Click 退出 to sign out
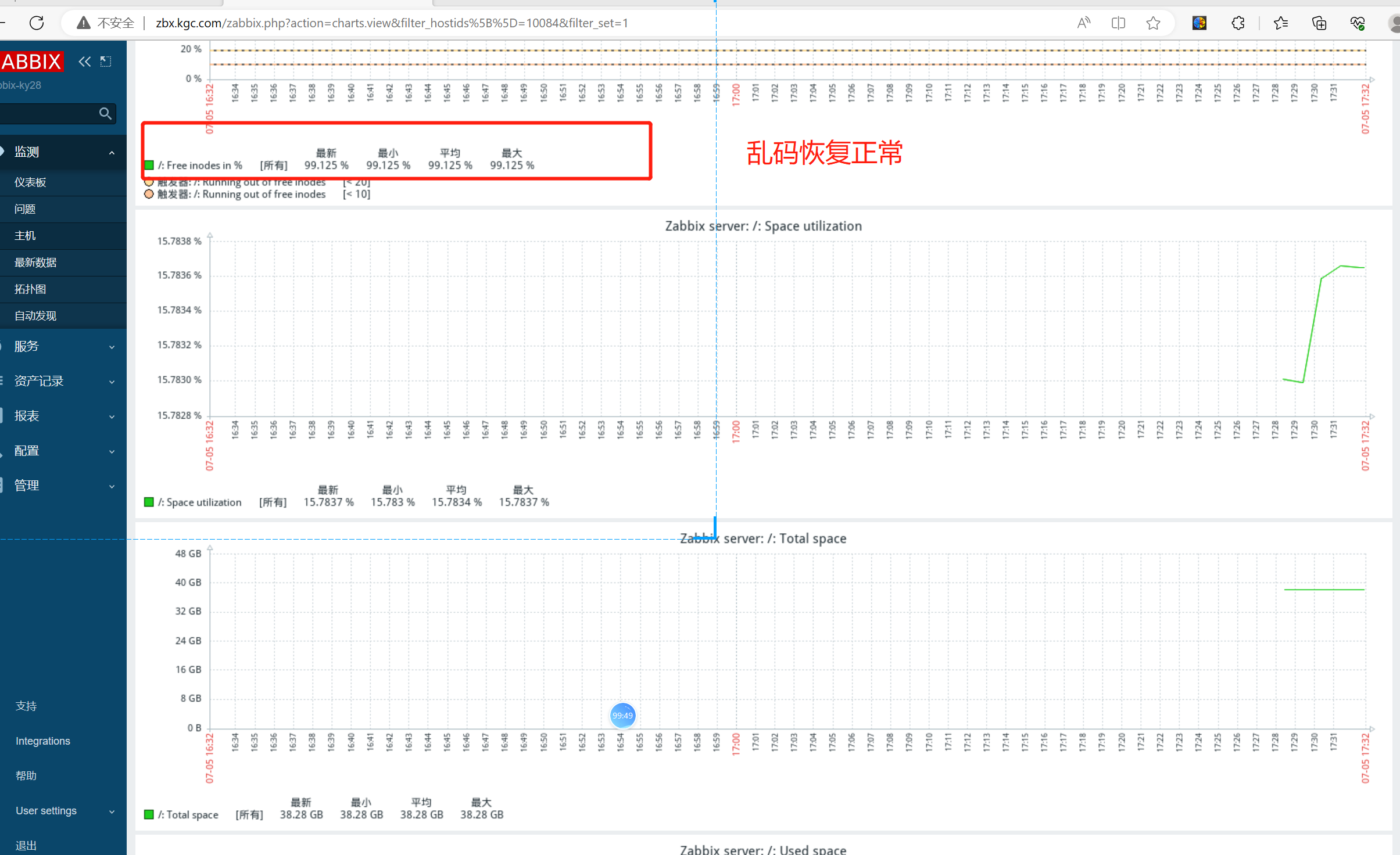Image resolution: width=1400 pixels, height=855 pixels. [26, 846]
